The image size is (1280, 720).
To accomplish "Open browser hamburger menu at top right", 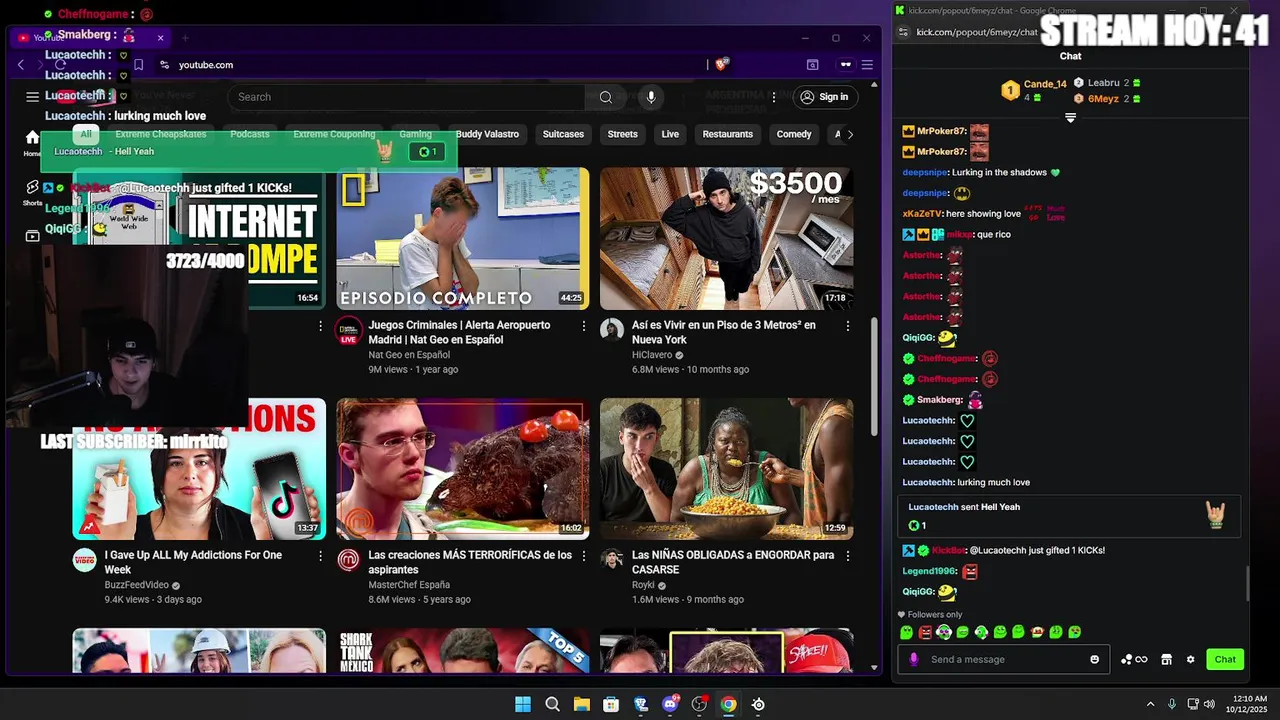I will click(x=867, y=65).
